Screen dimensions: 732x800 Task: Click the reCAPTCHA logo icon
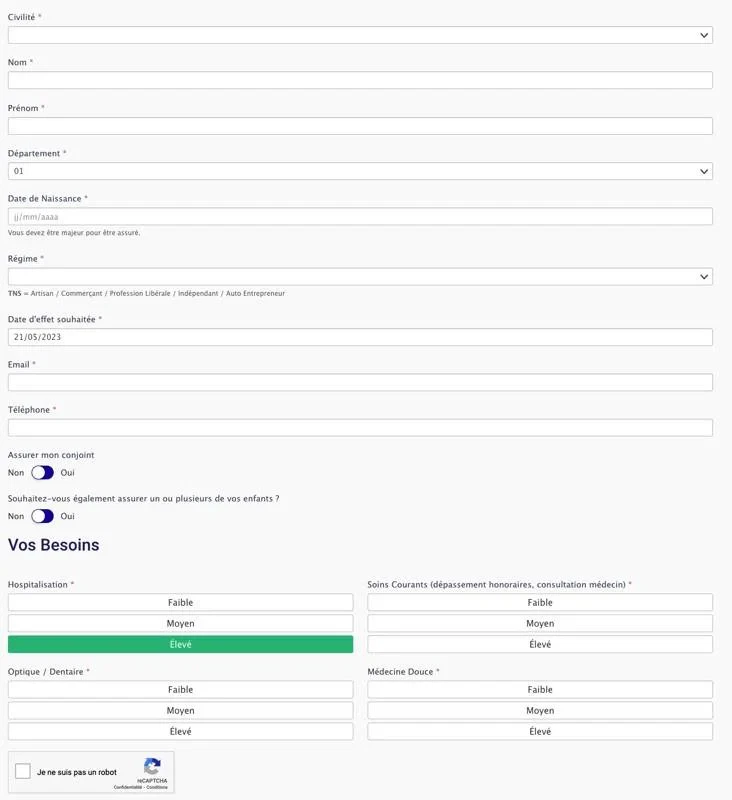click(x=152, y=766)
